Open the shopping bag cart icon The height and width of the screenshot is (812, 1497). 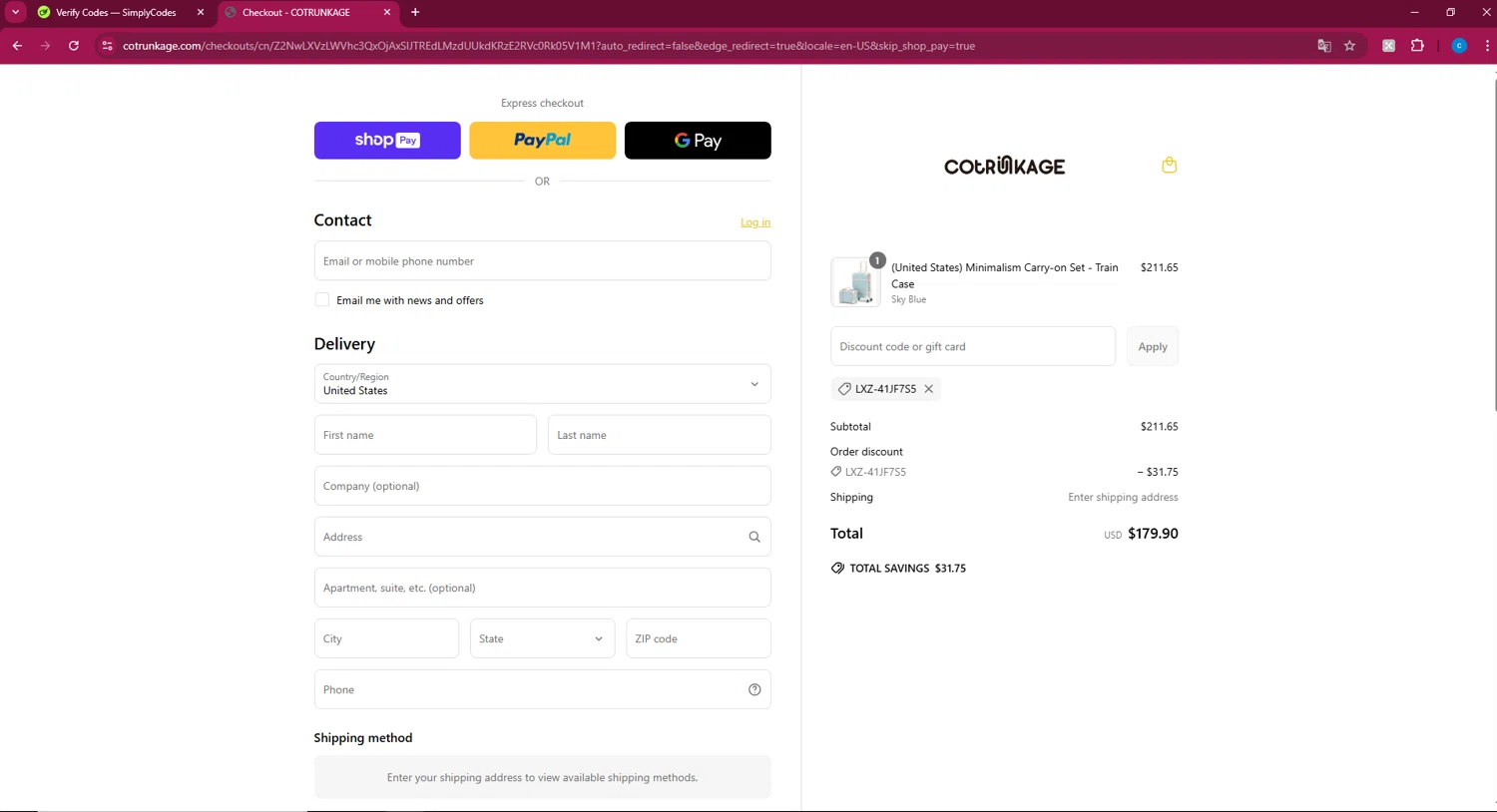click(1169, 166)
